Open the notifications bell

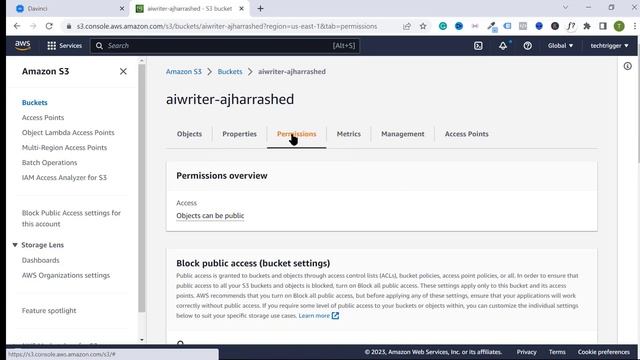pyautogui.click(x=503, y=46)
